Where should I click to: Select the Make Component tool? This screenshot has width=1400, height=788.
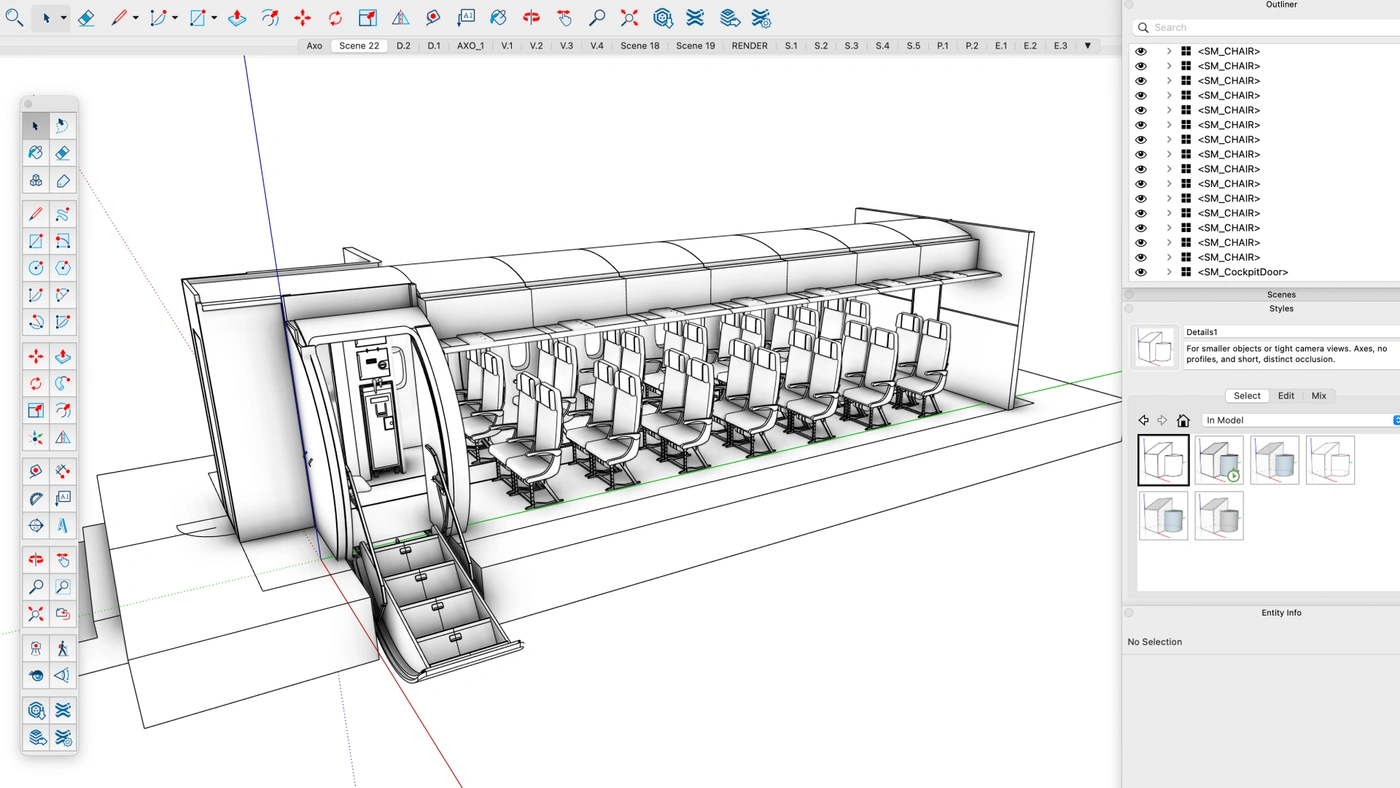[x=36, y=180]
